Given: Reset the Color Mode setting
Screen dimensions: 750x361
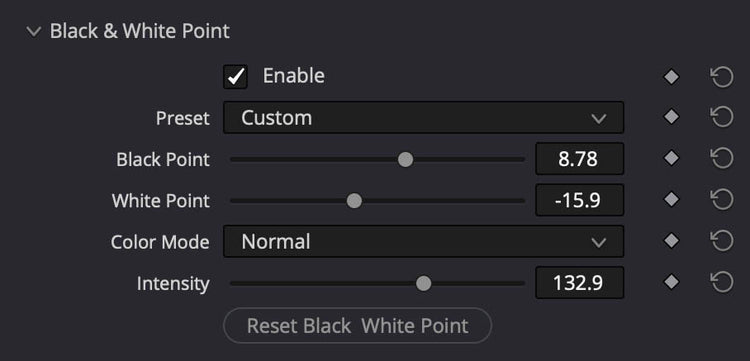Looking at the screenshot, I should click(722, 241).
